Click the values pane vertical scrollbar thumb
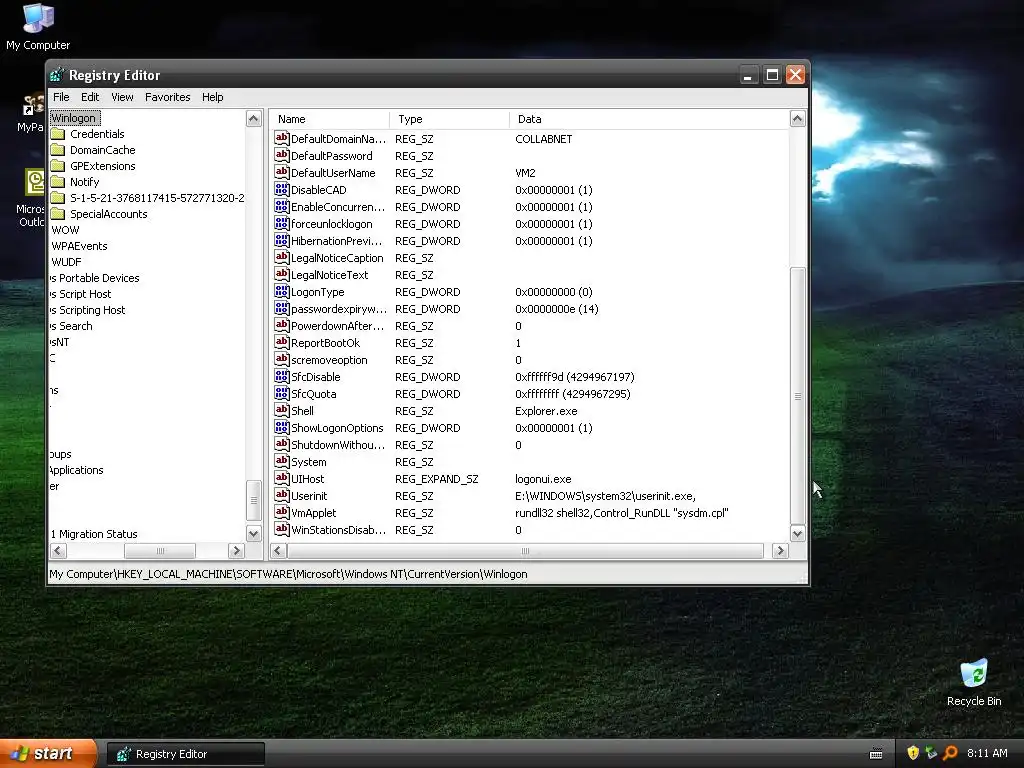The height and width of the screenshot is (768, 1024). pyautogui.click(x=797, y=396)
